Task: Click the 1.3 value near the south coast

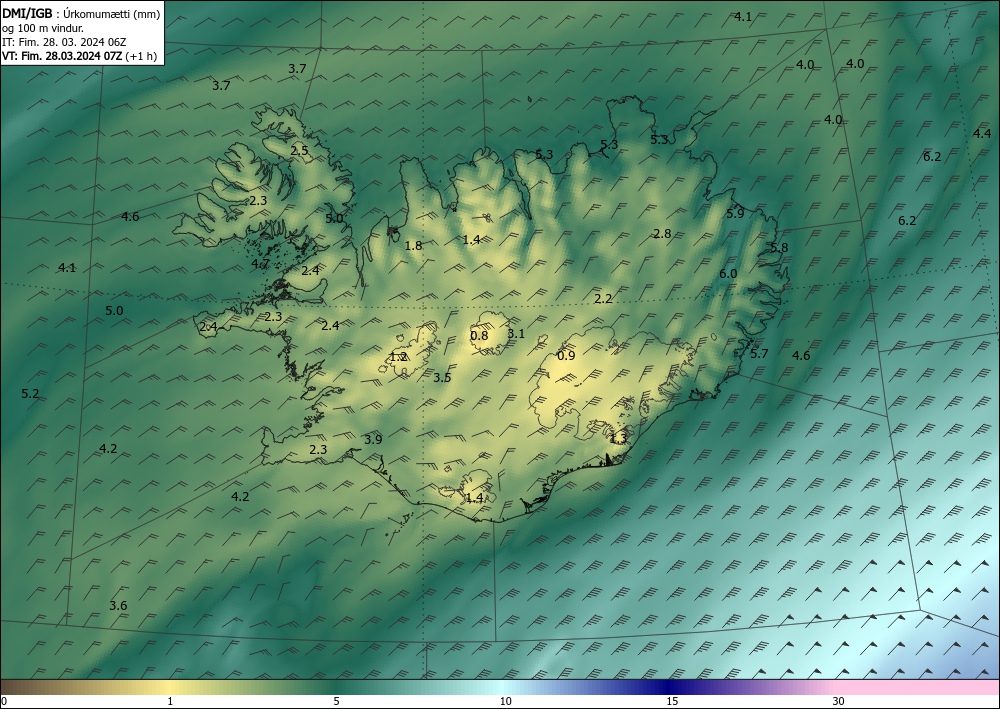Action: [x=619, y=438]
